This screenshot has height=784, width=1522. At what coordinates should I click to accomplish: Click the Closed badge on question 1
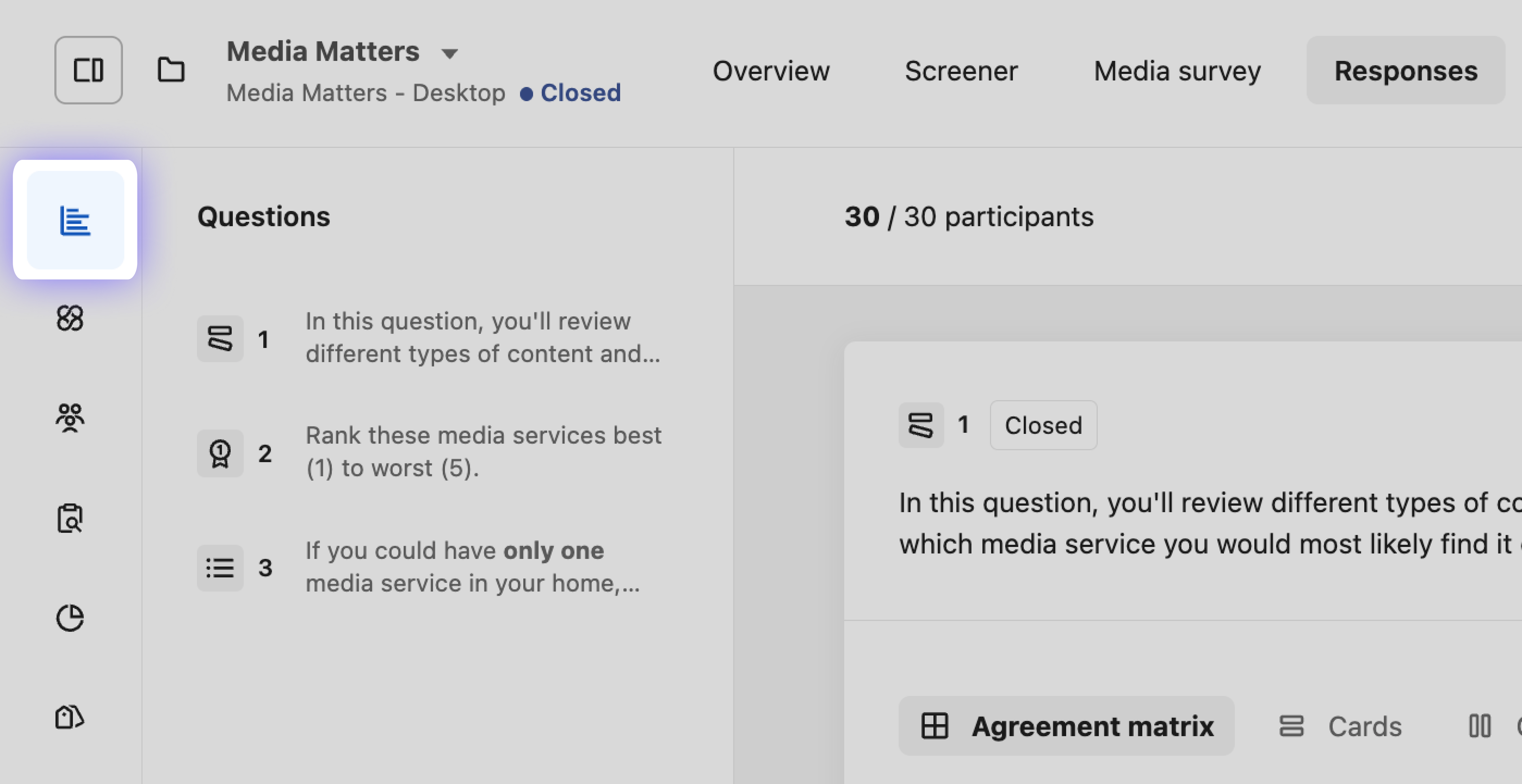point(1043,425)
